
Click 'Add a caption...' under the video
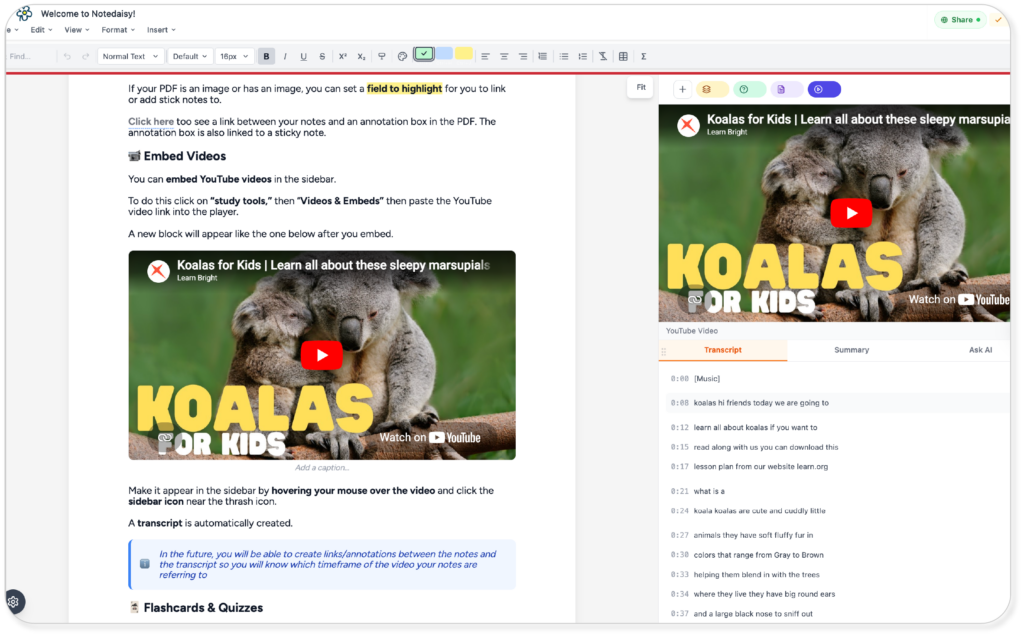321,468
